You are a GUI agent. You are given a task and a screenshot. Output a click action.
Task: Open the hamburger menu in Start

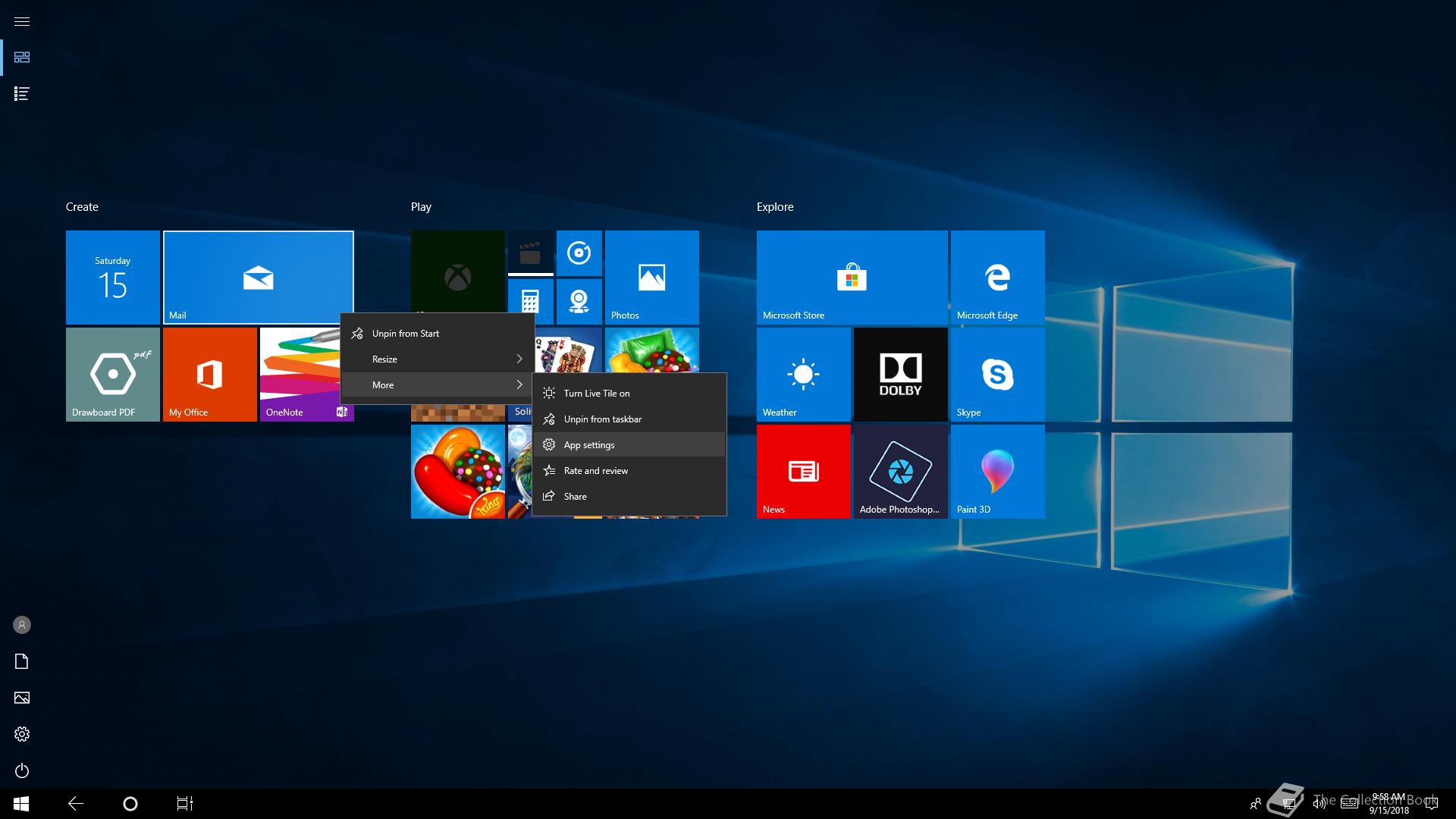coord(22,21)
